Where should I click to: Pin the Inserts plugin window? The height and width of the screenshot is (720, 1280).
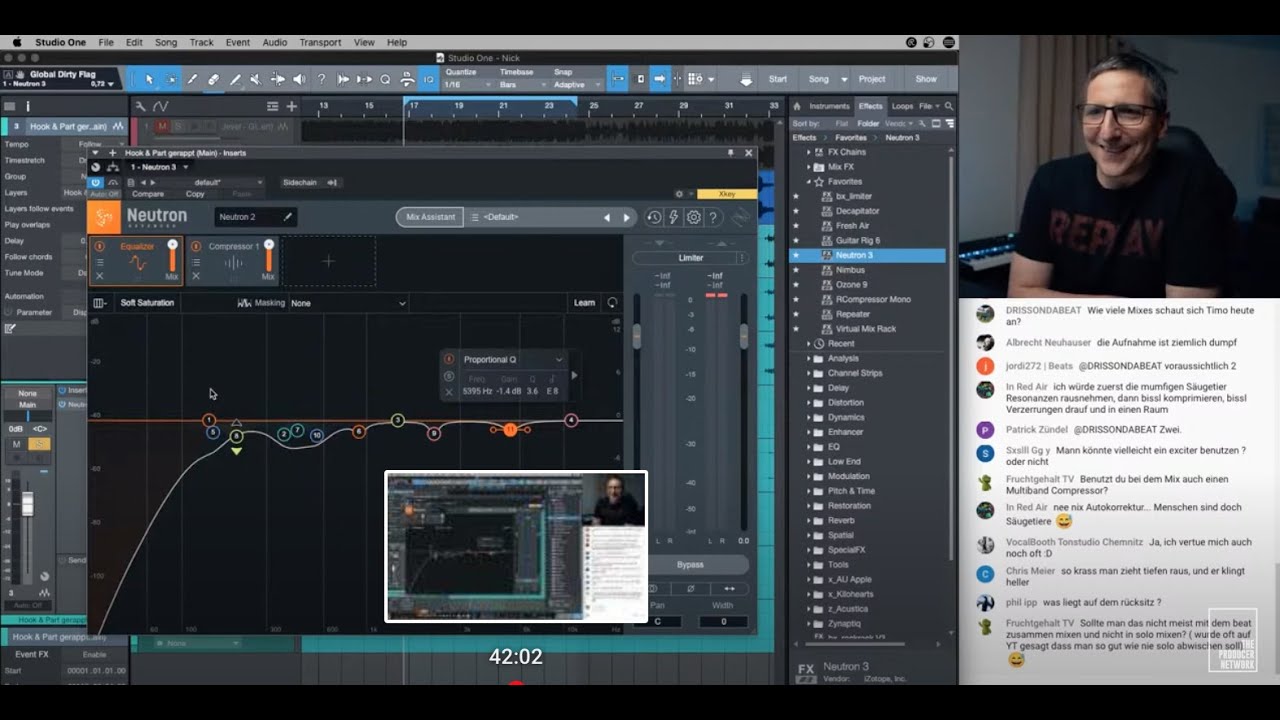731,153
